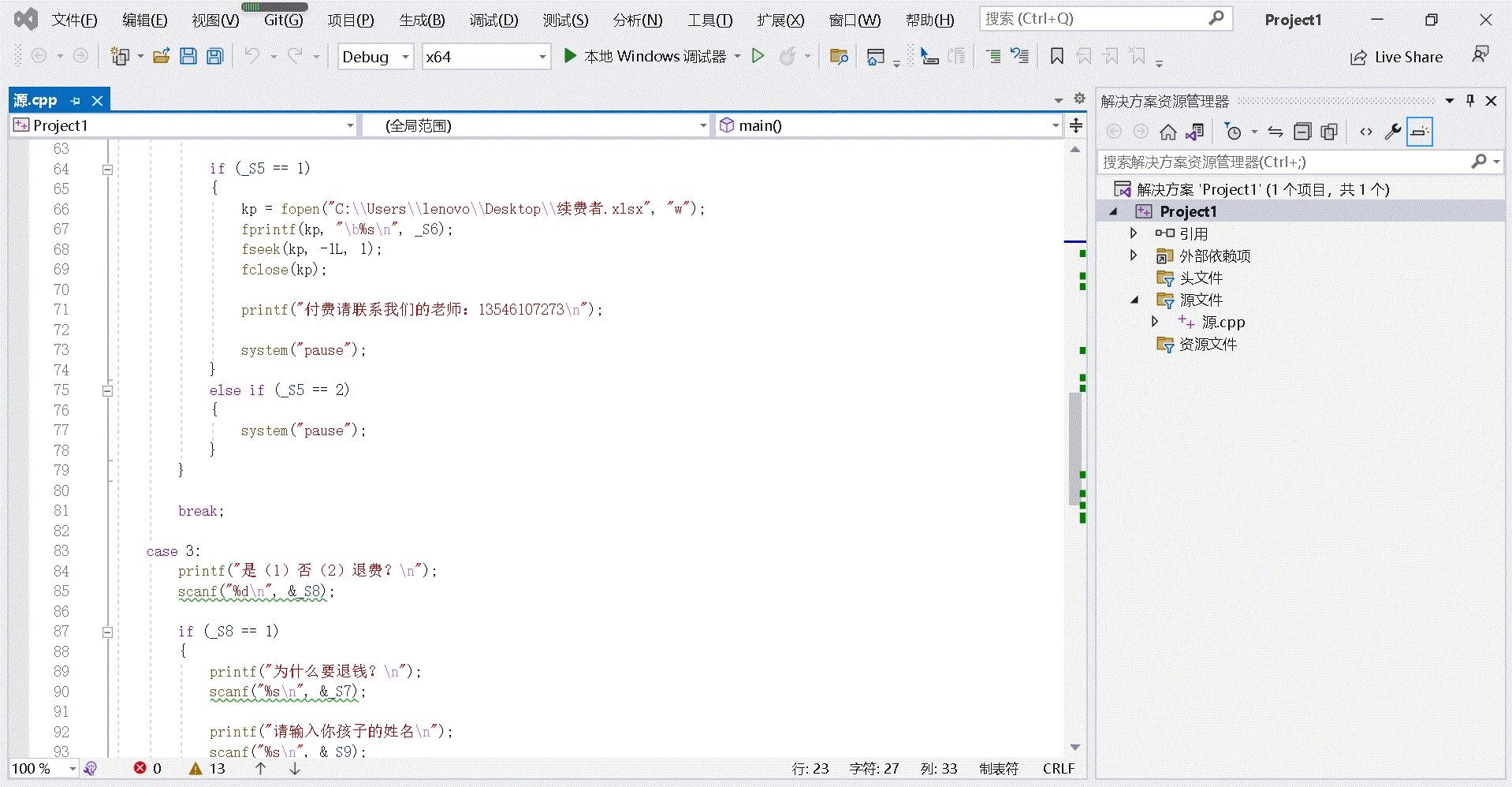
Task: Click the 13 warnings indicator
Action: coord(207,768)
